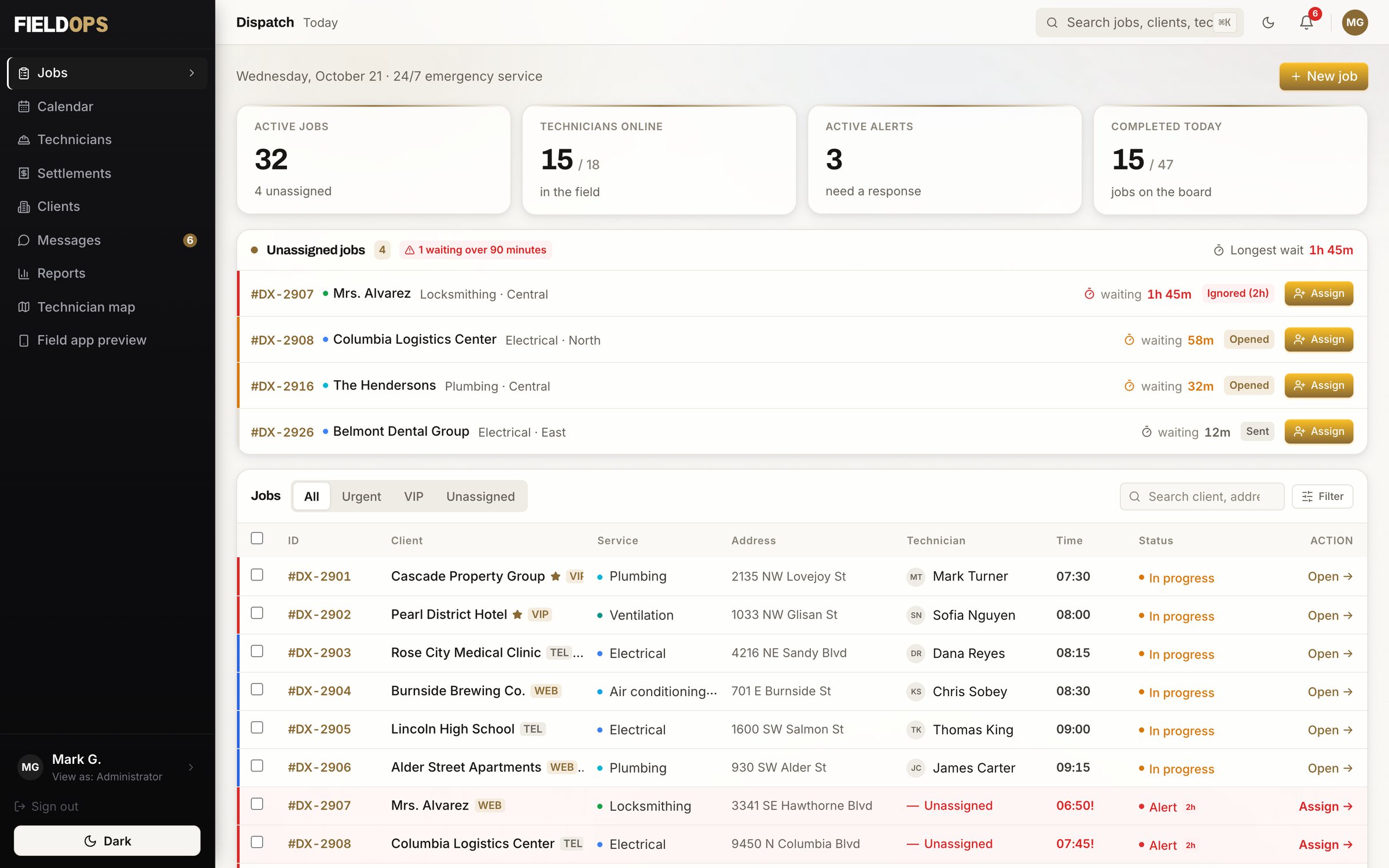Screen dimensions: 1389x868
Task: Check the box for Pearl District Hotel row
Action: click(257, 613)
